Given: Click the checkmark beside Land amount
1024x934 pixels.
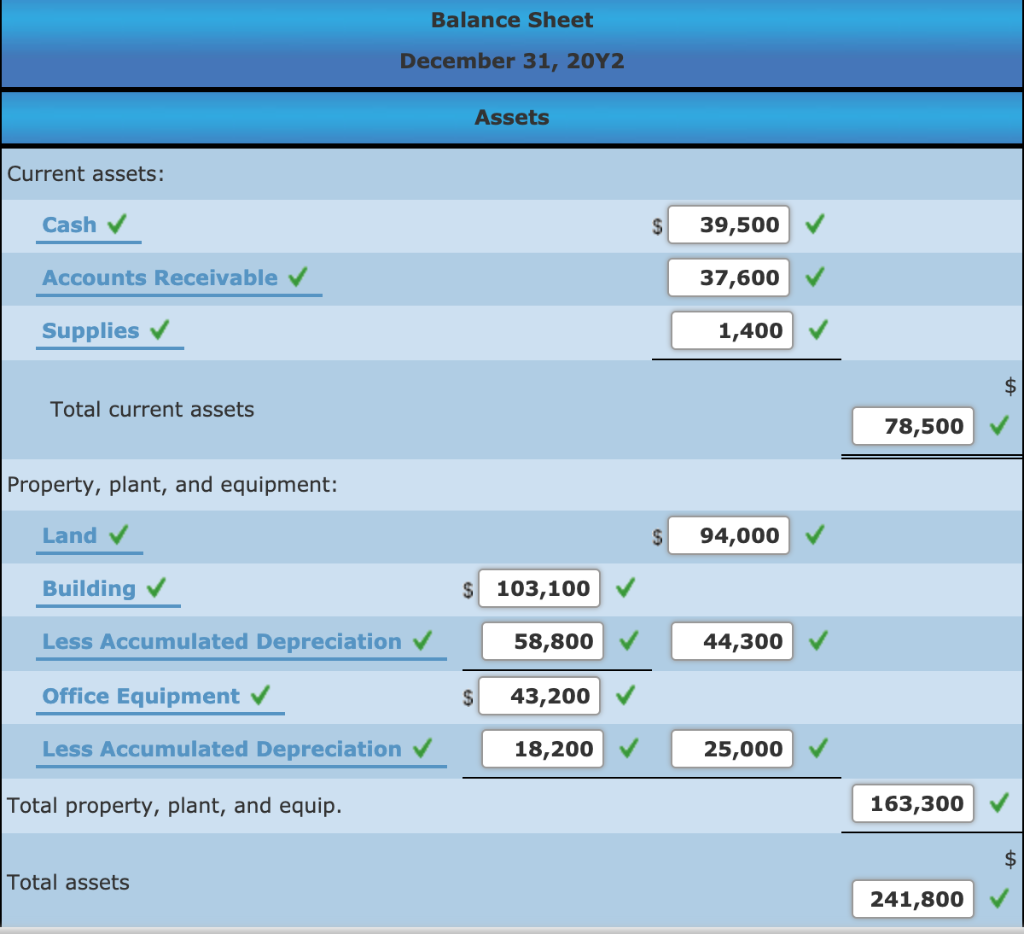Looking at the screenshot, I should point(814,535).
